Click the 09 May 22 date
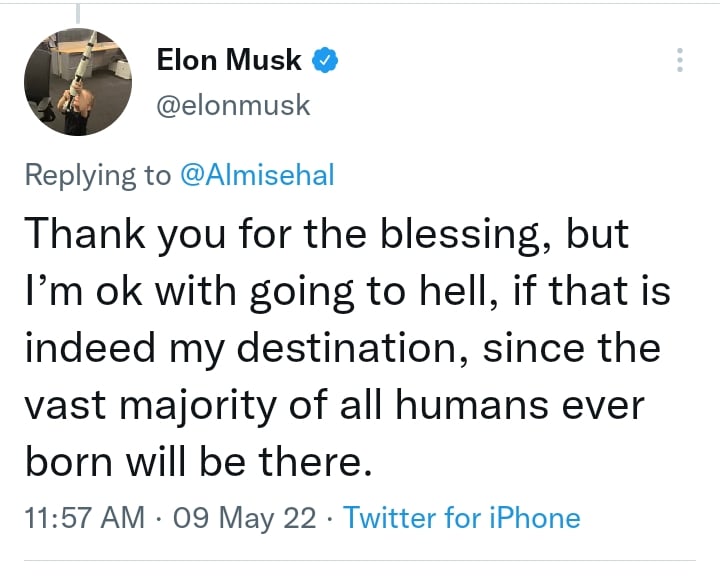The height and width of the screenshot is (579, 720). [x=244, y=517]
